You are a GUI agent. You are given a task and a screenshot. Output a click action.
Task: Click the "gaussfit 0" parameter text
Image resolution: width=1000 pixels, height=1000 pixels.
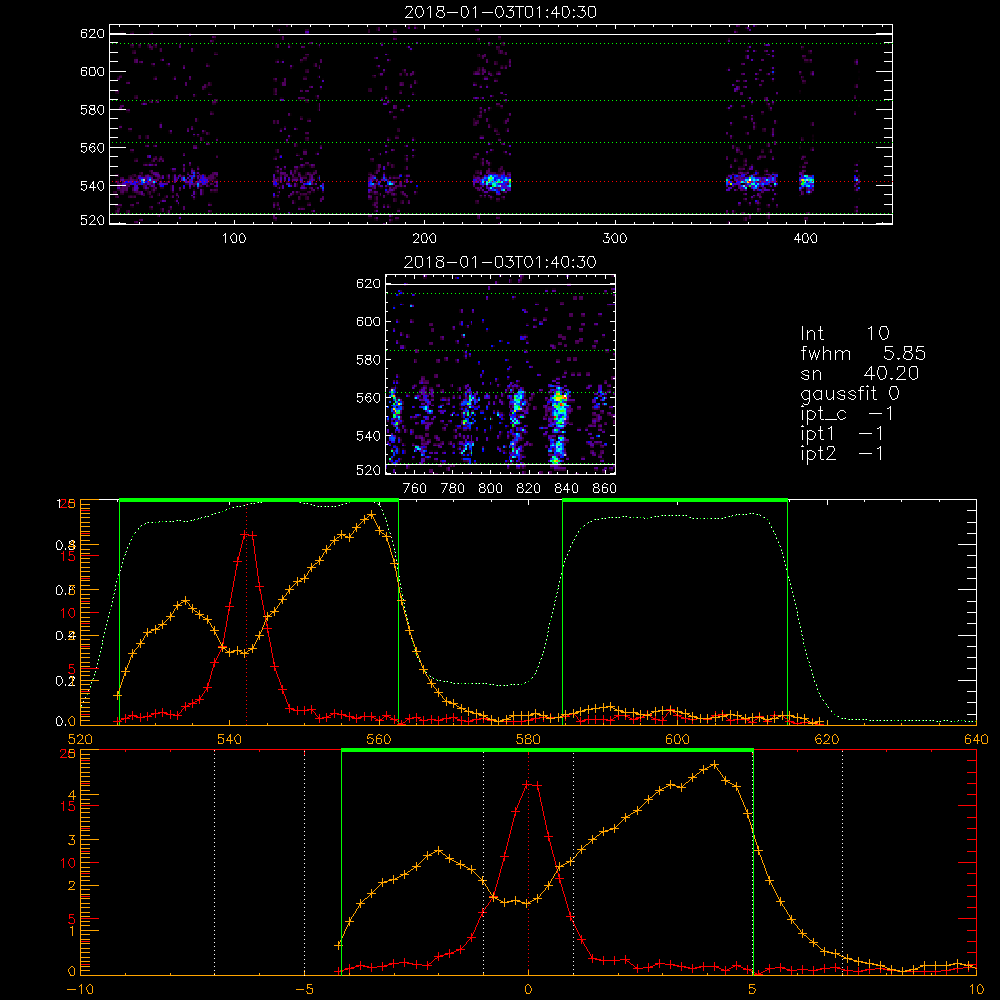(x=849, y=393)
